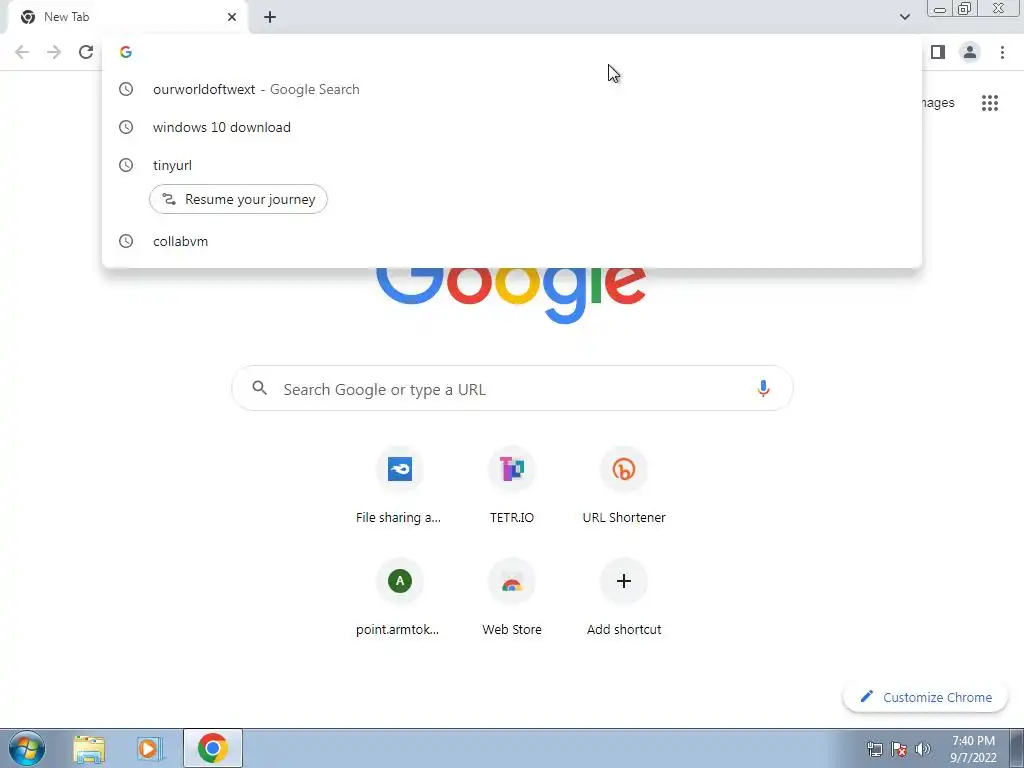Open a new tab with the plus button

click(x=270, y=17)
